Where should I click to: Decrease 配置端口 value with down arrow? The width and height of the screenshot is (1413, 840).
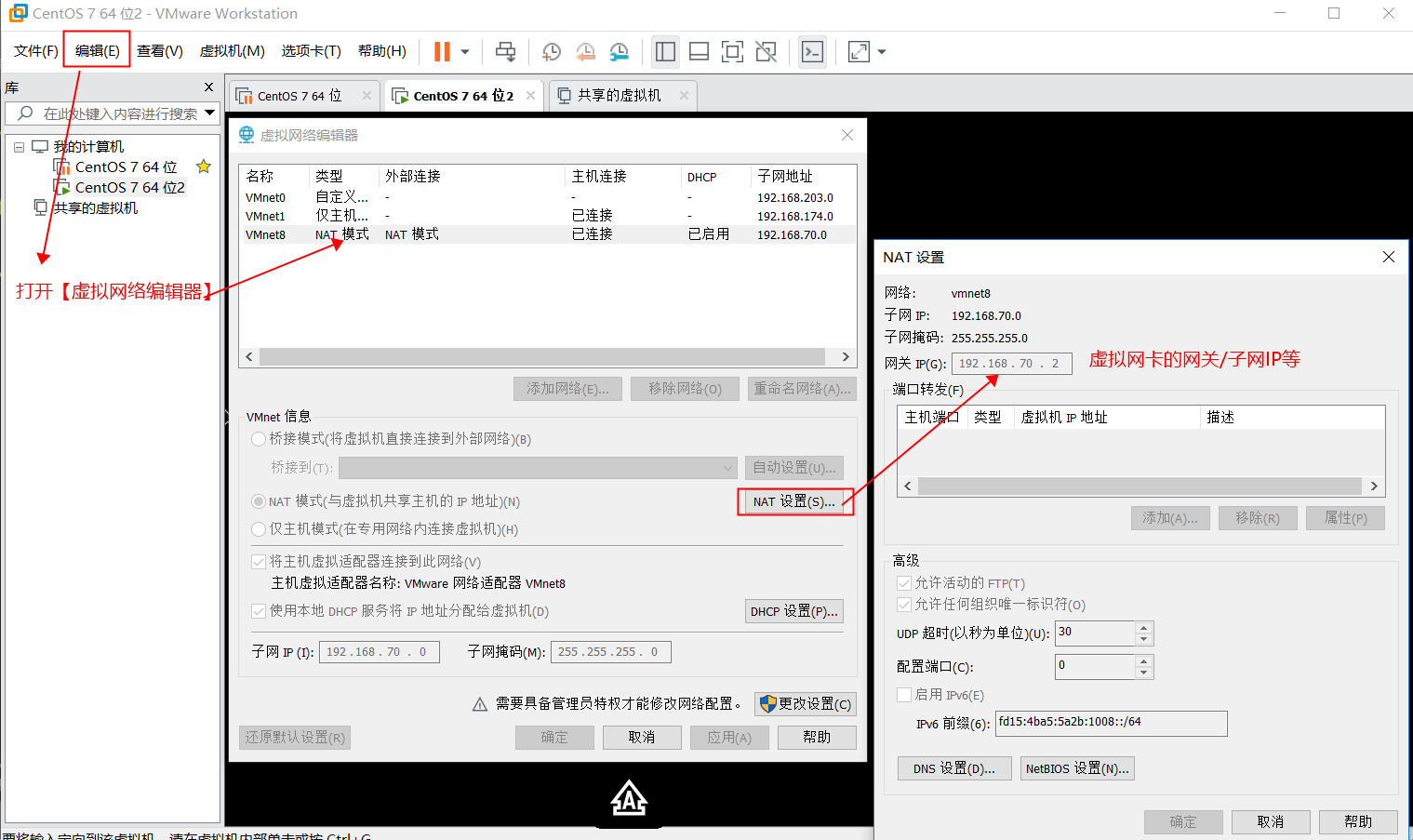[x=1144, y=673]
